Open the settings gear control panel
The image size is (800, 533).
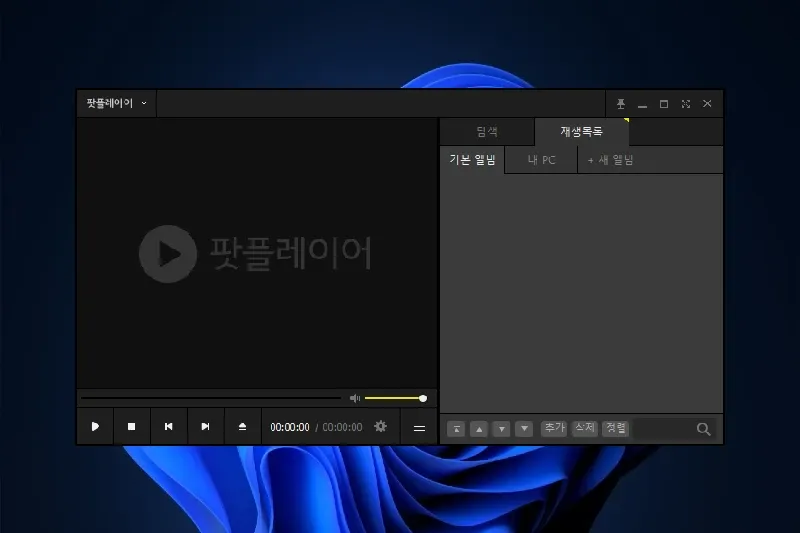(380, 426)
